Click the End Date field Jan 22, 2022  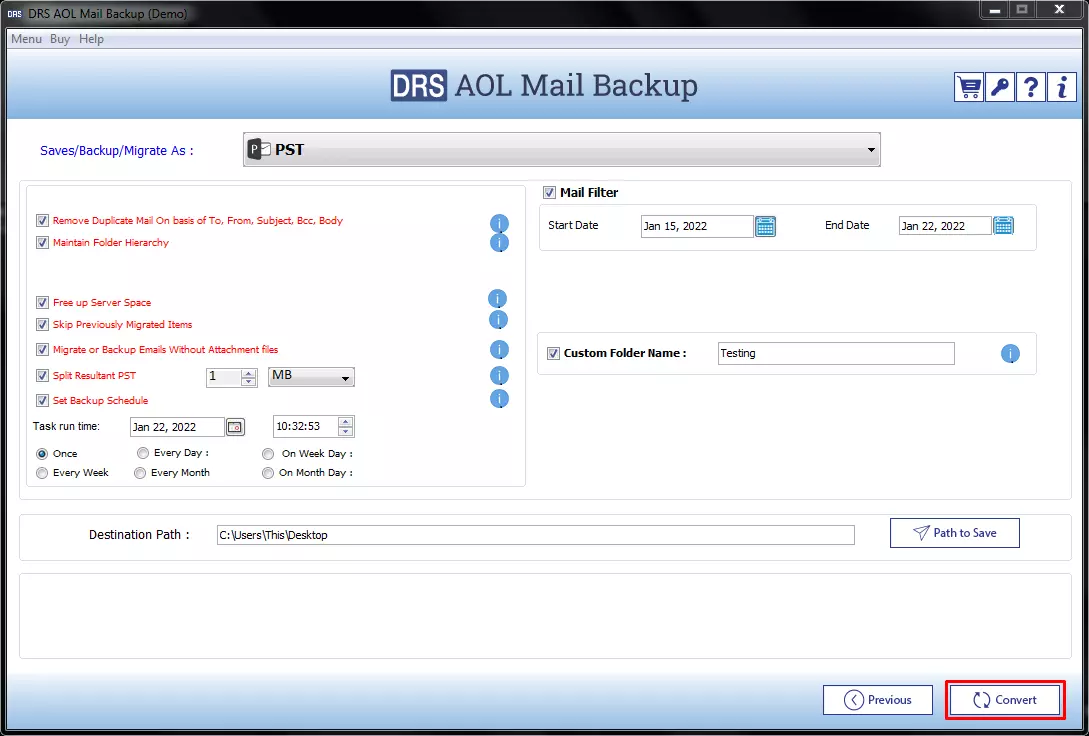945,226
